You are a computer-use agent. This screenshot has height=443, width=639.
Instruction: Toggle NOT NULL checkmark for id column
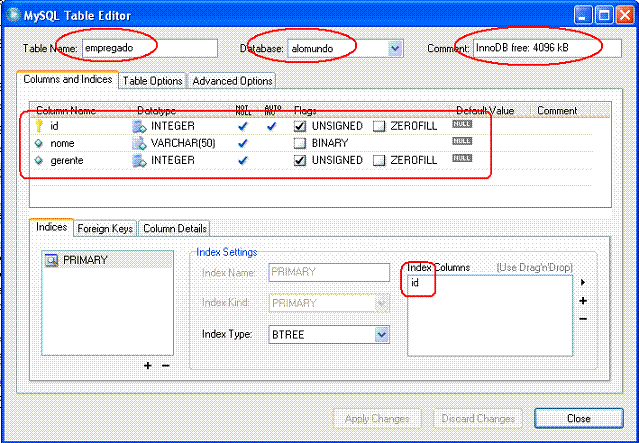243,126
